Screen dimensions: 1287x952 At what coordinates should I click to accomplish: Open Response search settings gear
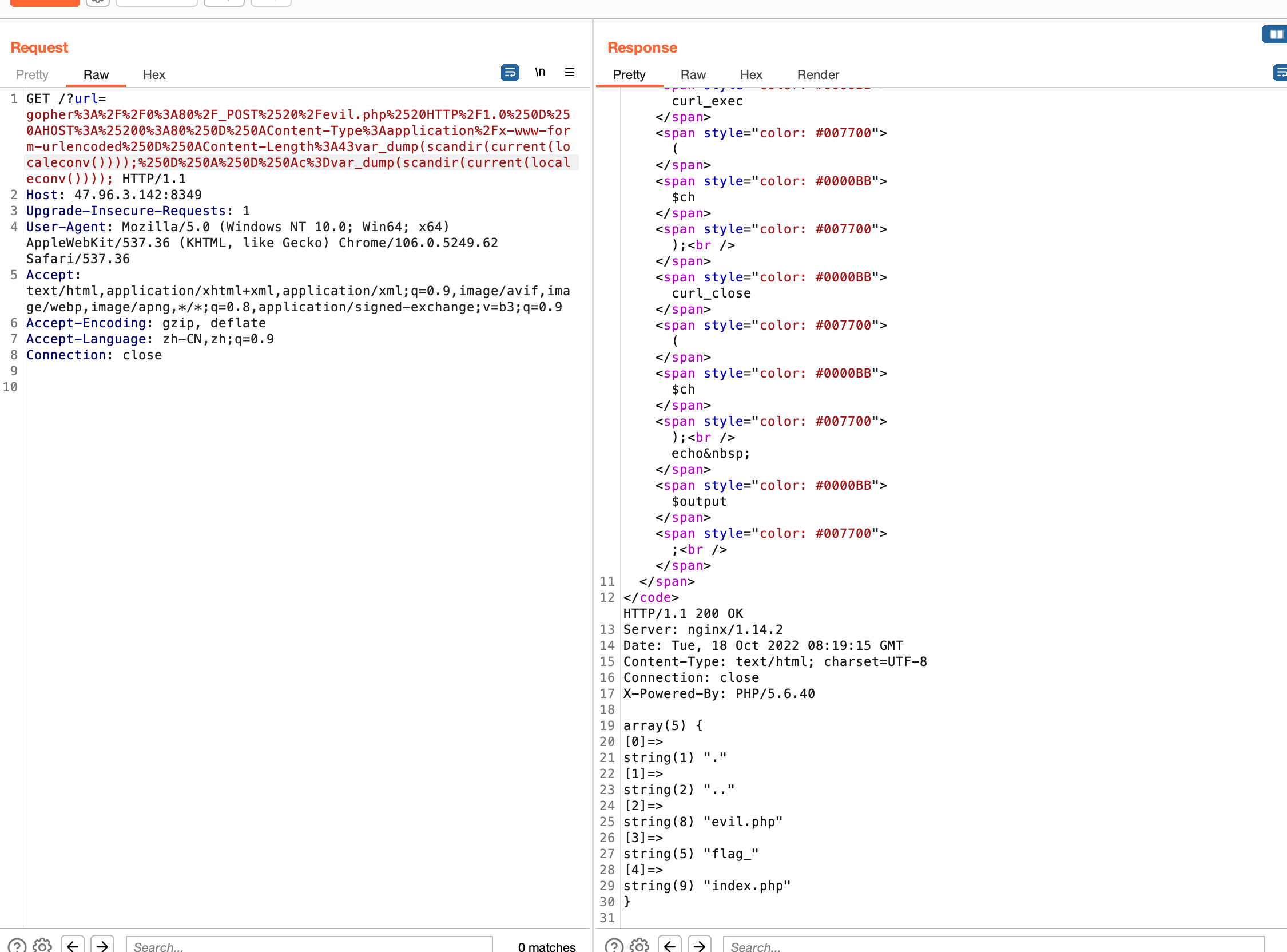pyautogui.click(x=639, y=946)
